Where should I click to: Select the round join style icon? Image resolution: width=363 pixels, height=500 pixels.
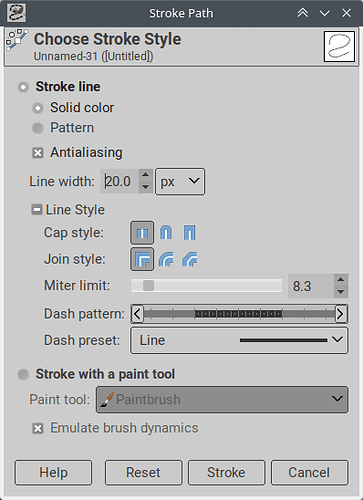pos(166,259)
